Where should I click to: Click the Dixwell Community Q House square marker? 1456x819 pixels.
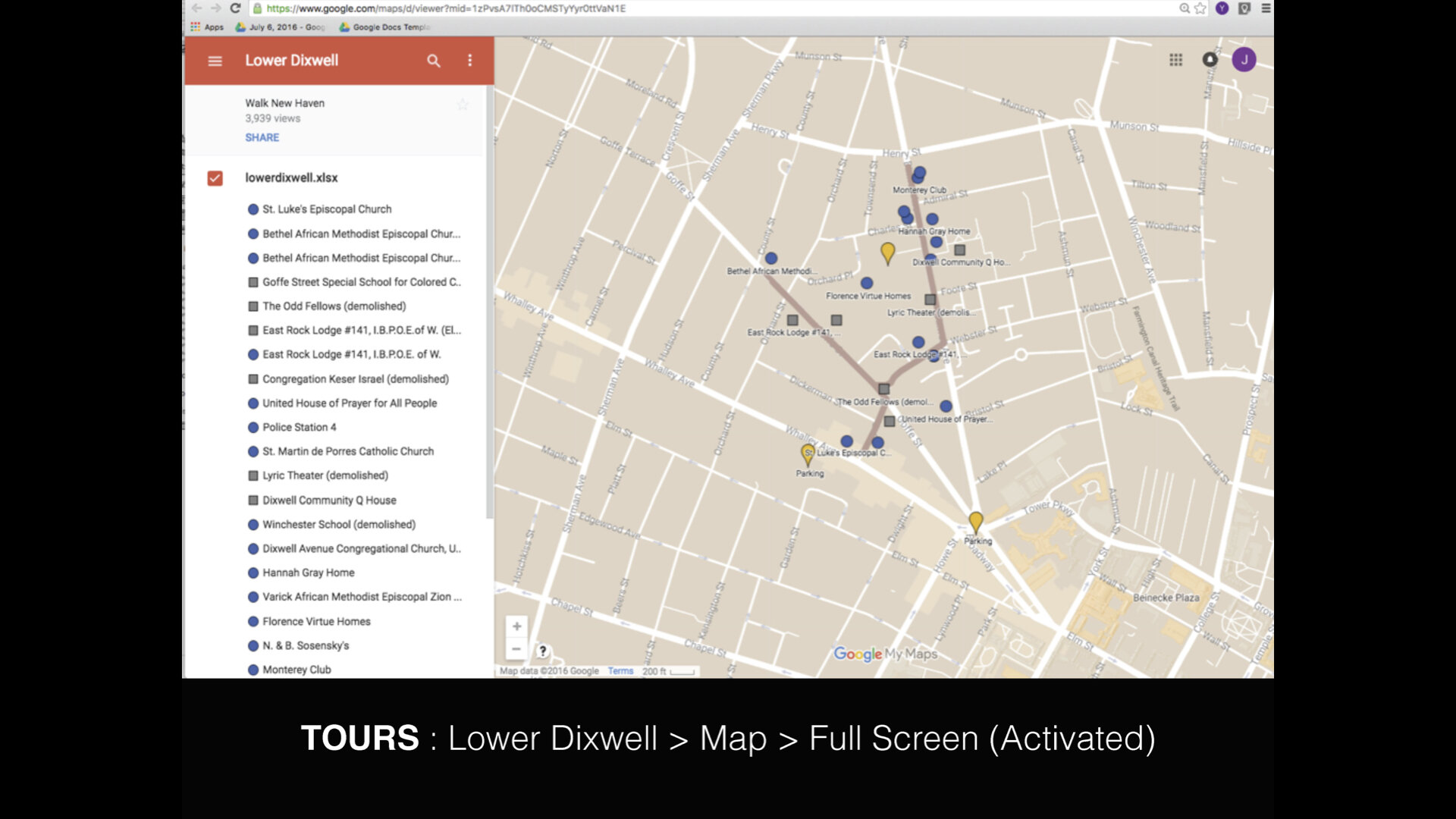[960, 250]
